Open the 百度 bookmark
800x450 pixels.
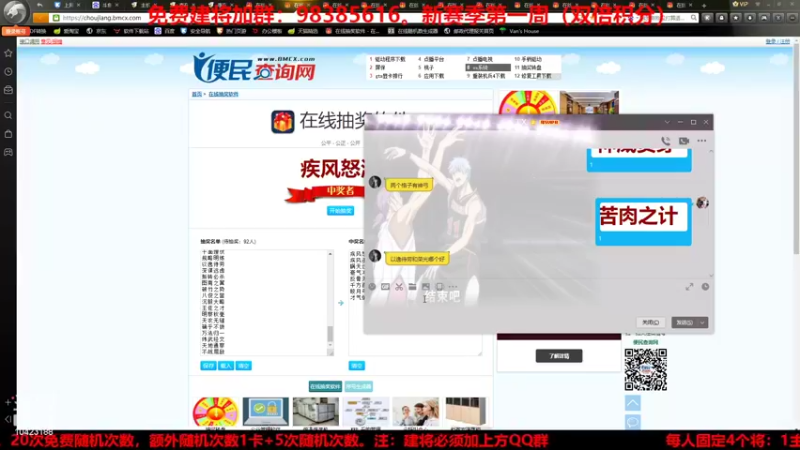click(165, 31)
